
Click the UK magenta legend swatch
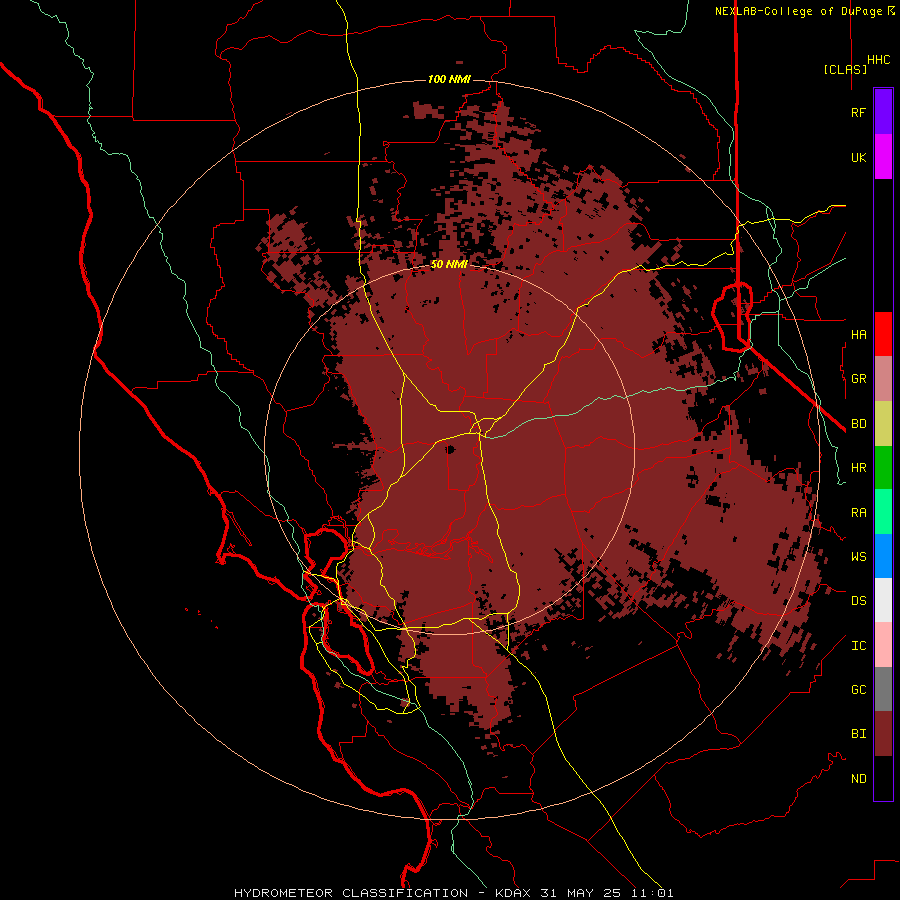pyautogui.click(x=883, y=157)
